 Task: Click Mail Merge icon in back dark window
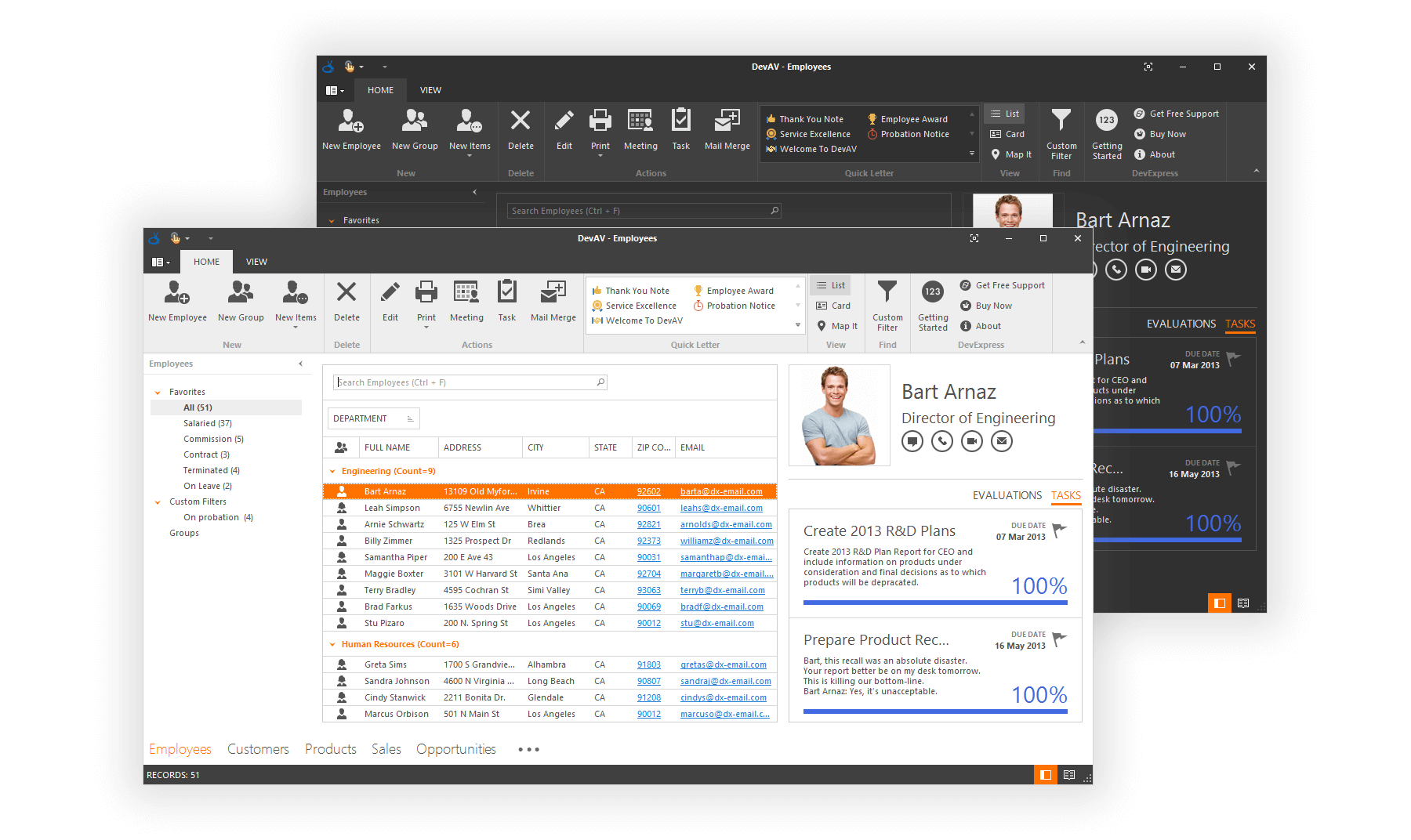pos(727,121)
